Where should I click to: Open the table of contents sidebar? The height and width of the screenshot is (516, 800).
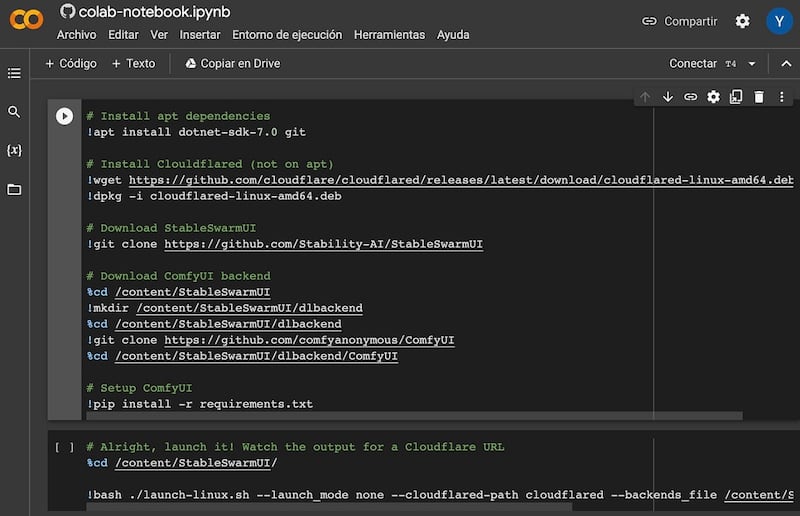[x=14, y=73]
